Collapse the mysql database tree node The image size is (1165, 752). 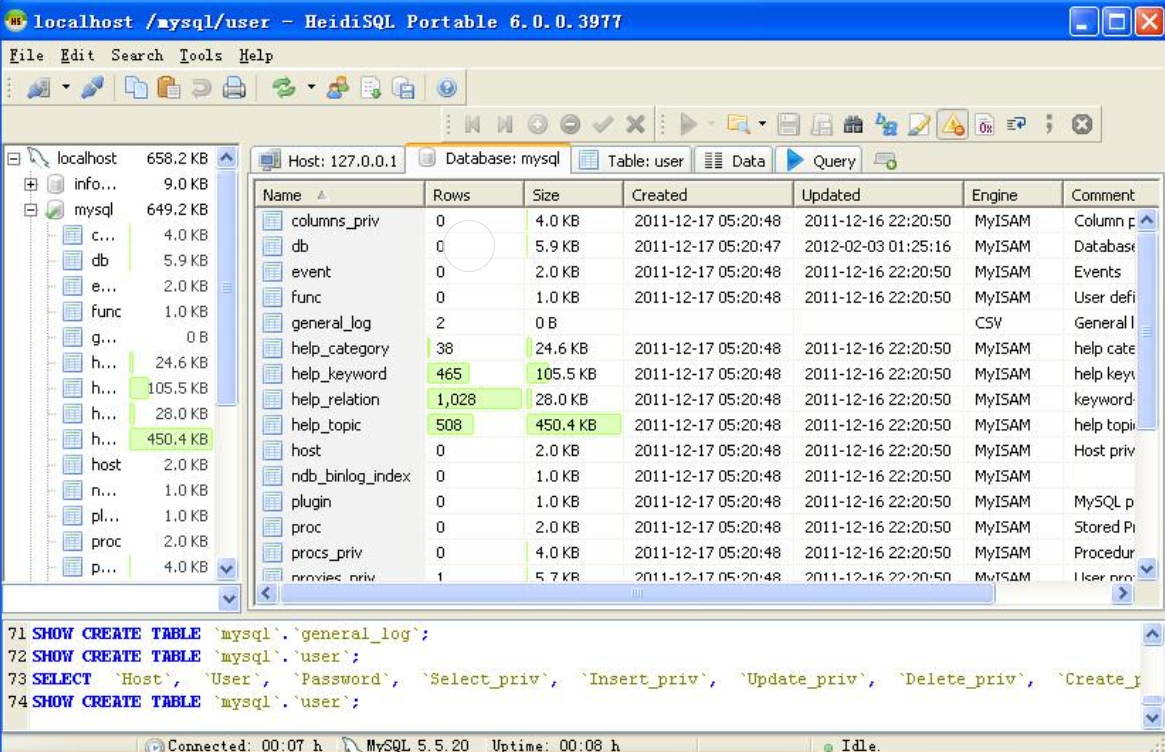click(31, 210)
